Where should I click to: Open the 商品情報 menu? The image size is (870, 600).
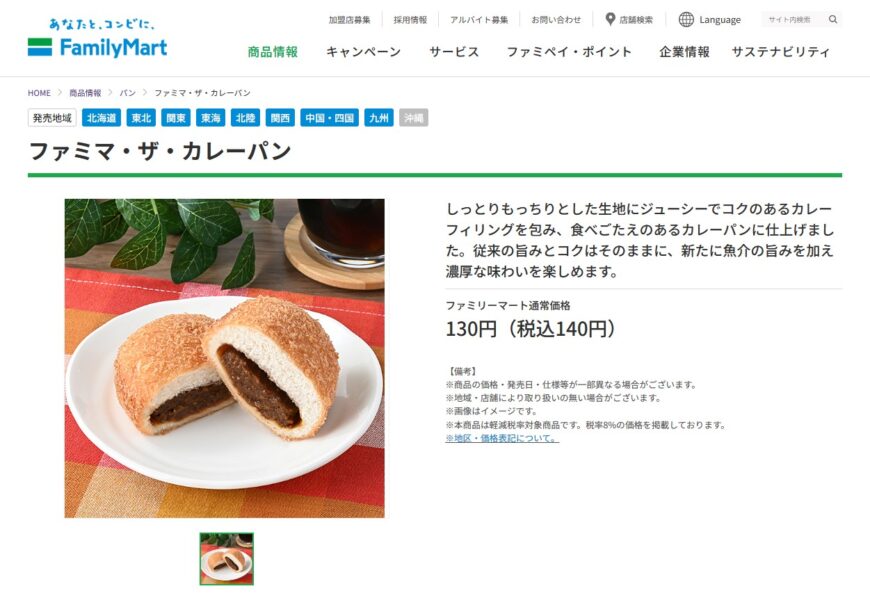pyautogui.click(x=272, y=52)
